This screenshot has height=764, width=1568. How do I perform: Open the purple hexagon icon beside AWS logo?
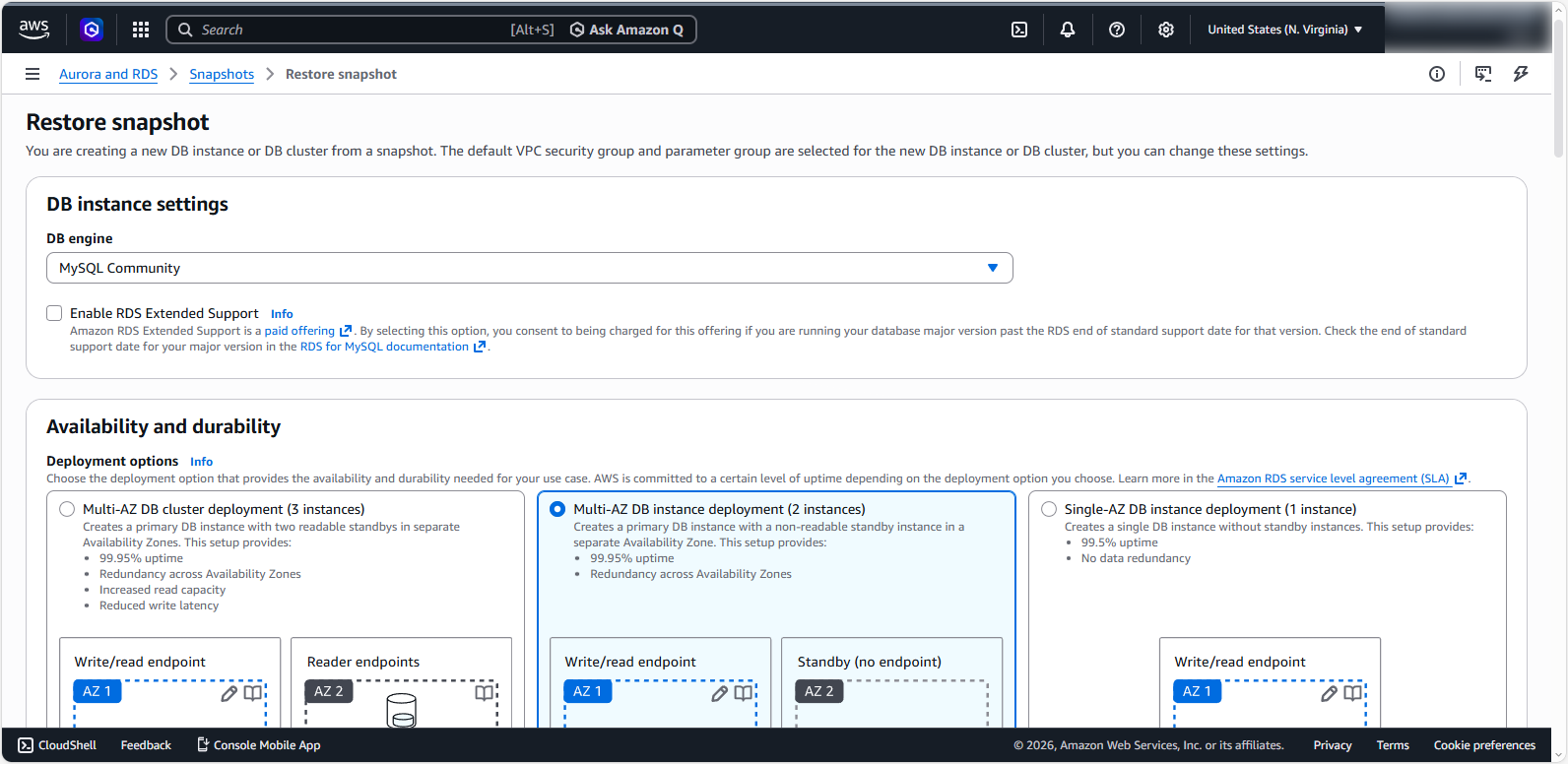(x=92, y=30)
